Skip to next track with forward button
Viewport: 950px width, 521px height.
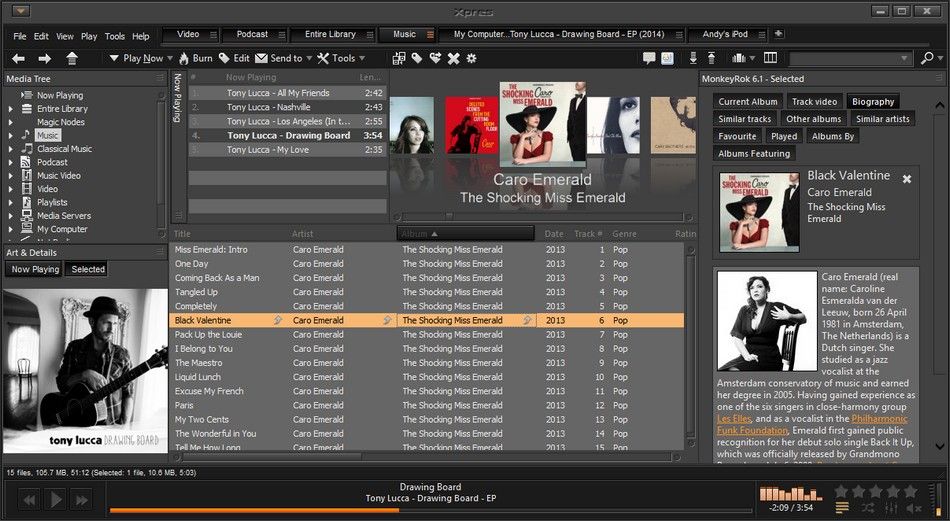click(82, 500)
